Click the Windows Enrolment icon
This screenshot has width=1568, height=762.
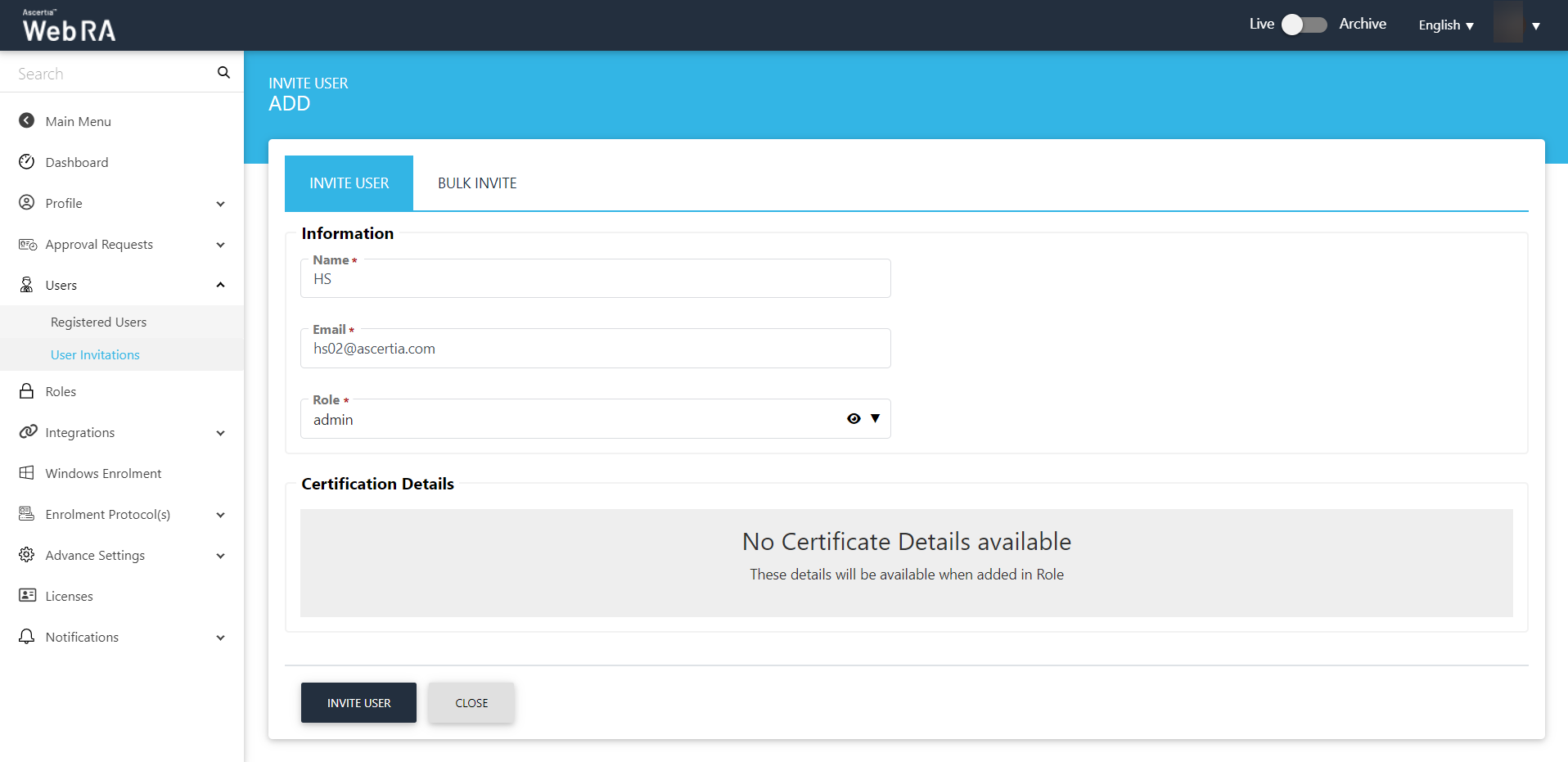click(27, 473)
